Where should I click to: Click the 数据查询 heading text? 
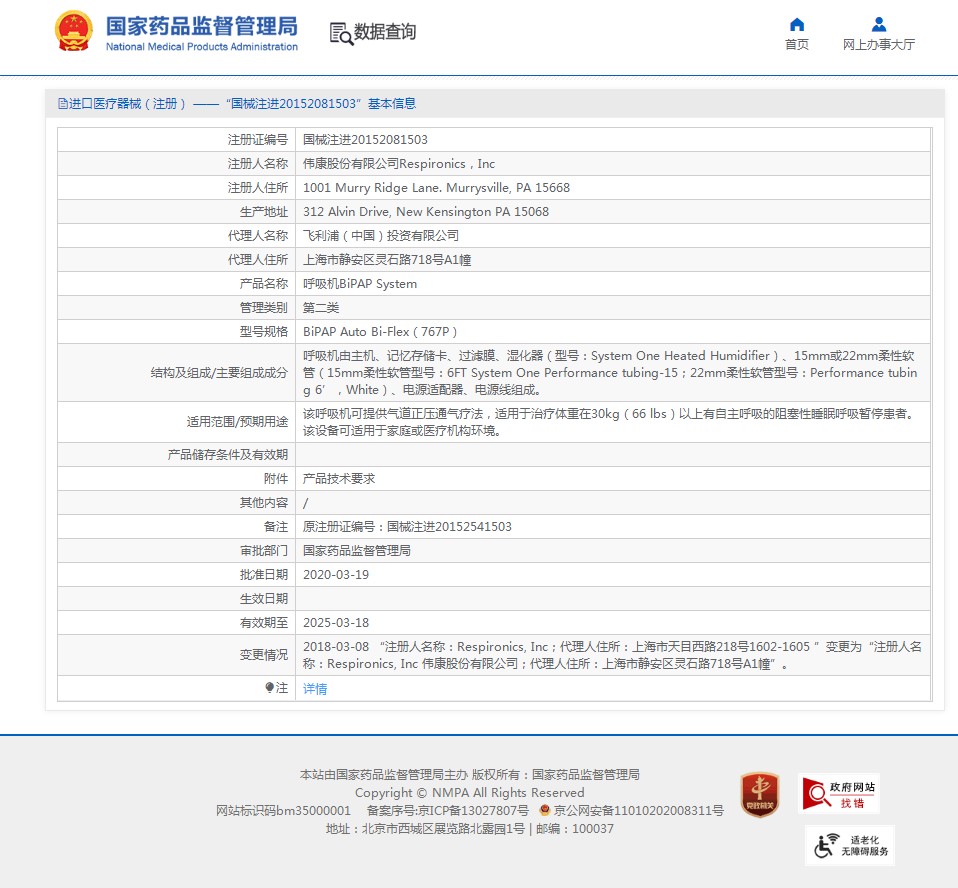tap(385, 32)
